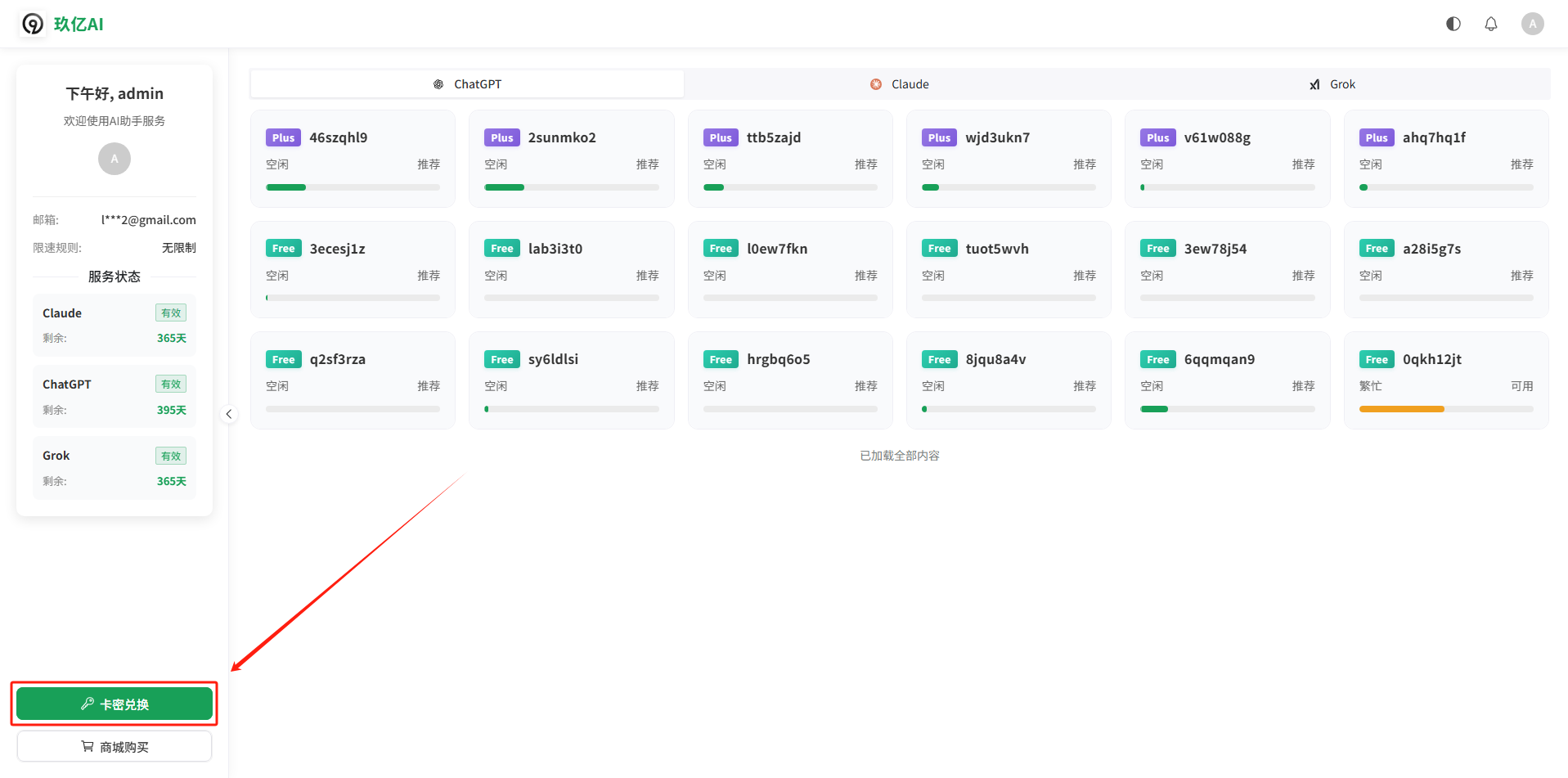Click the 有效 tag for ChatGPT service
Viewport: 1568px width, 778px height.
[171, 385]
